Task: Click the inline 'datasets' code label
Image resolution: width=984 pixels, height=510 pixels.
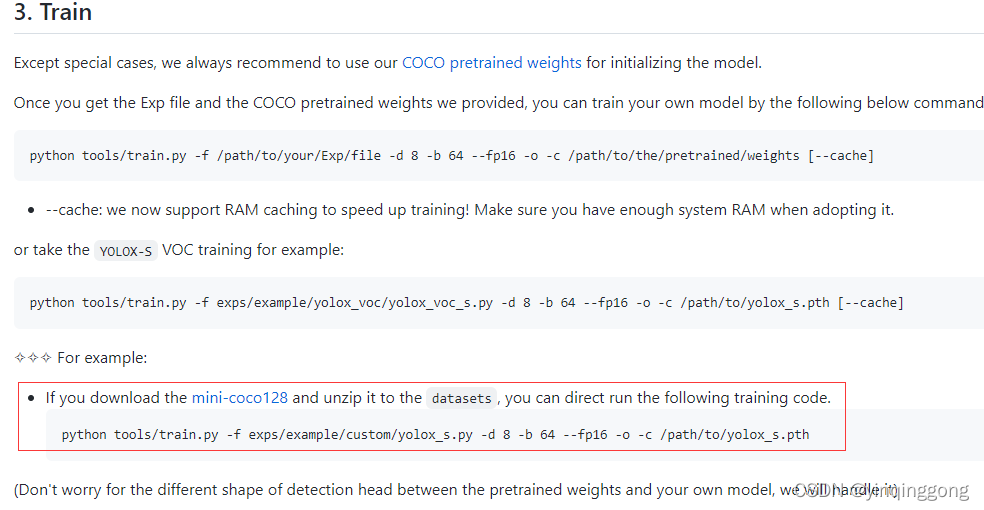Action: [x=462, y=398]
